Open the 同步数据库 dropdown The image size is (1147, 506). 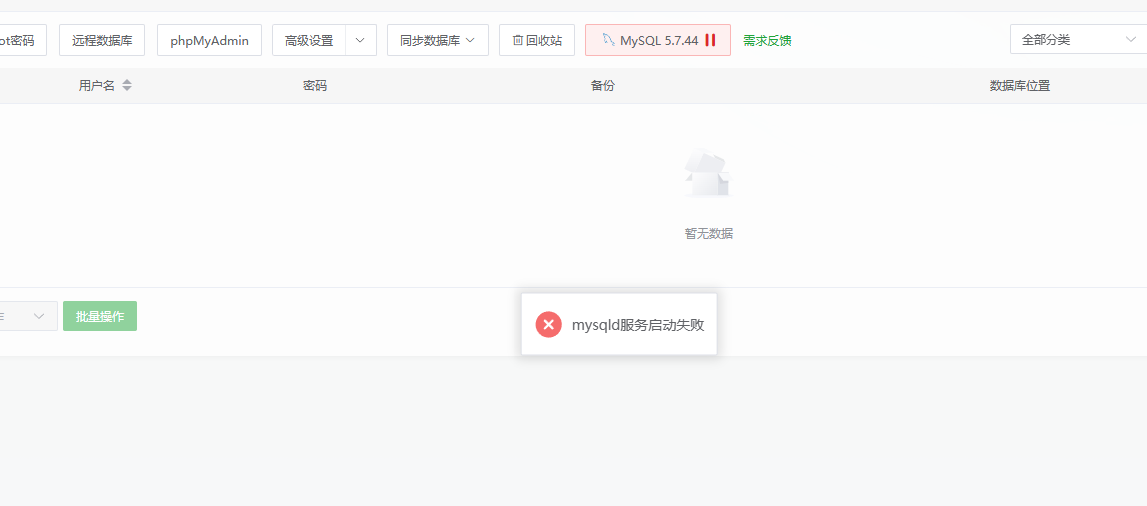click(437, 40)
